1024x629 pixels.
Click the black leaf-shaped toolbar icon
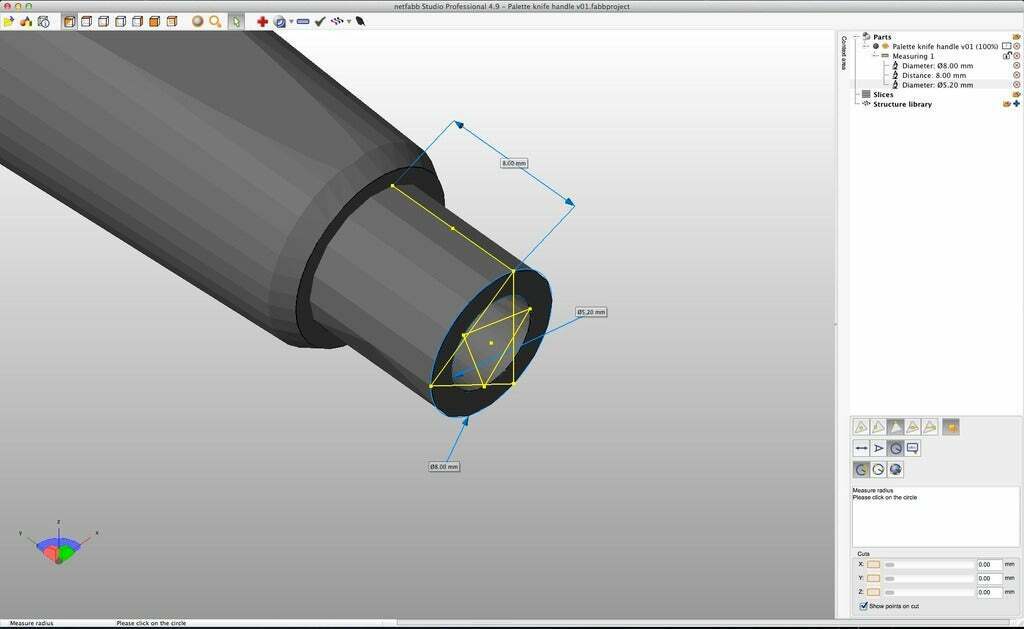360,22
